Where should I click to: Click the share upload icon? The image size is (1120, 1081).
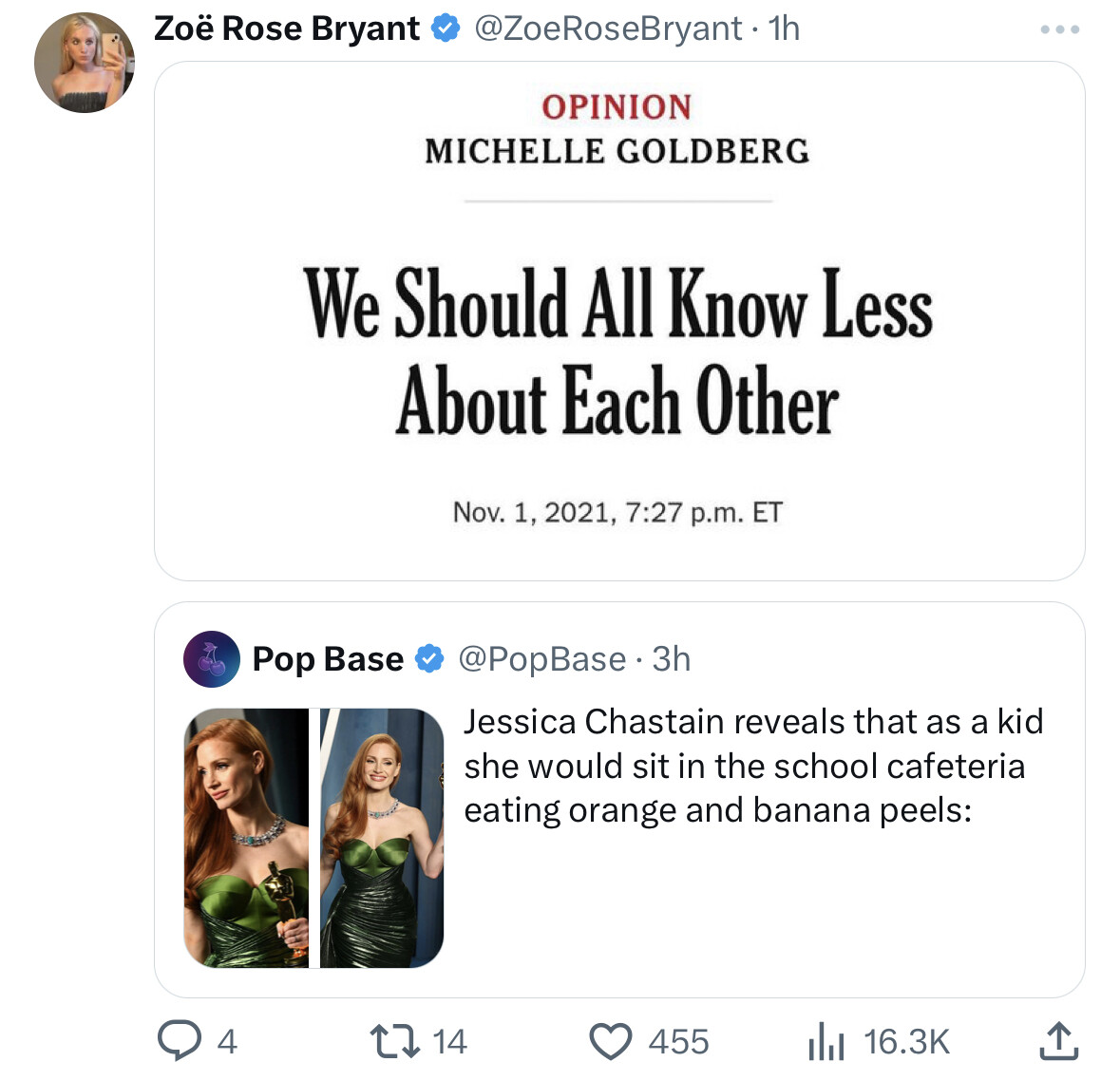click(1058, 1041)
